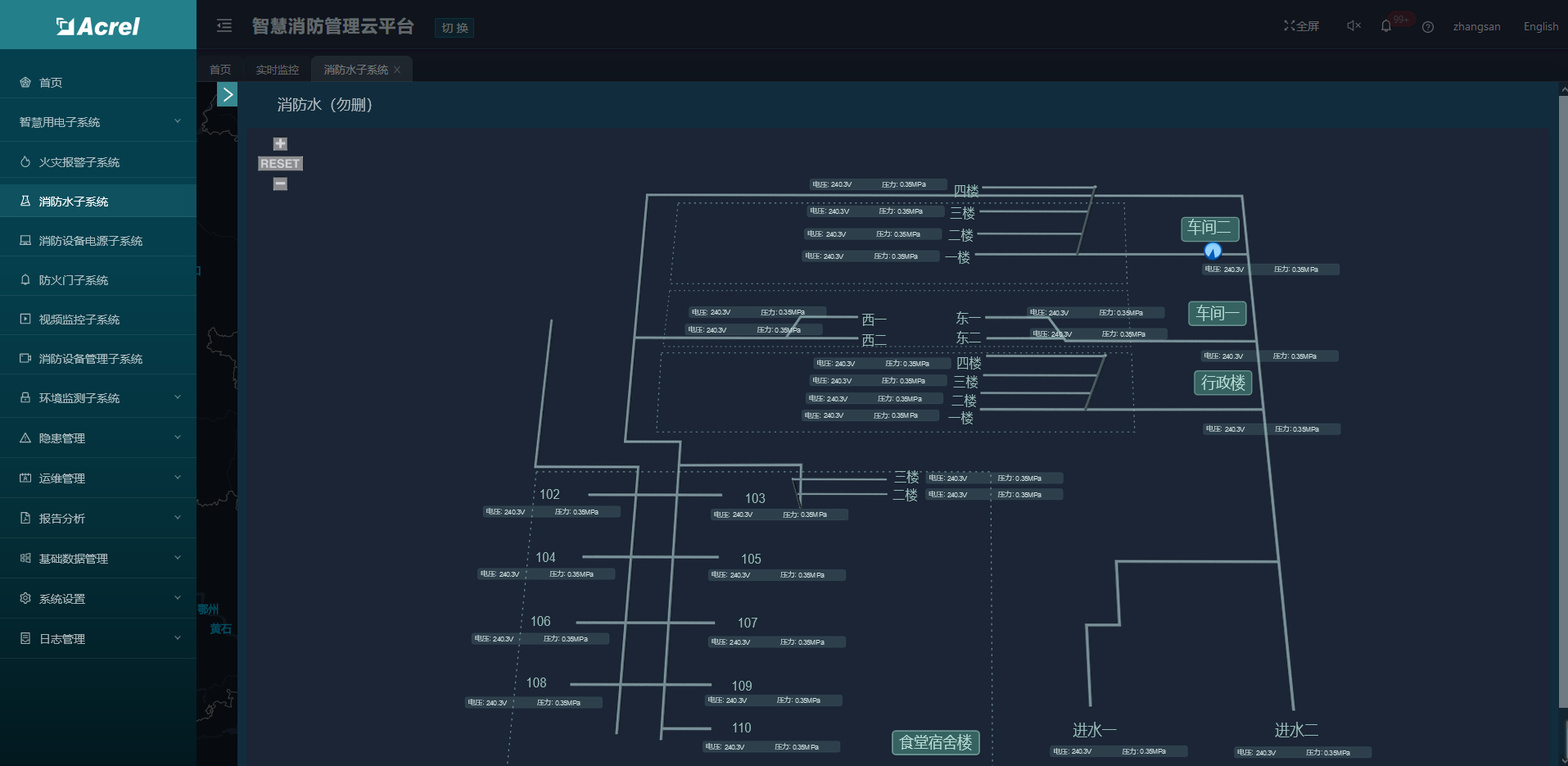Switch language to English
The height and width of the screenshot is (766, 1568).
pyautogui.click(x=1541, y=26)
